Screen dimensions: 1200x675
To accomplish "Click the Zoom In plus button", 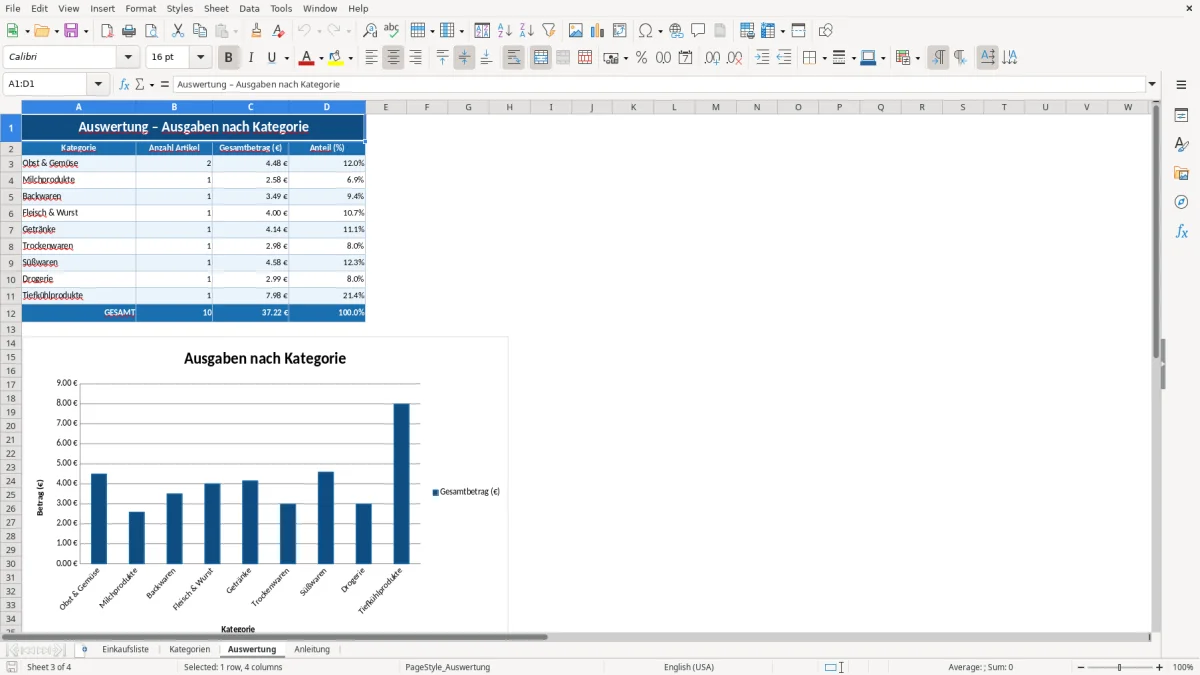I will click(1160, 667).
